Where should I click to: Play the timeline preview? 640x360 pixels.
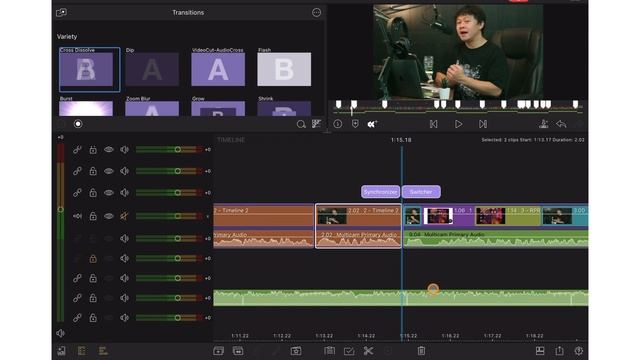[x=458, y=124]
